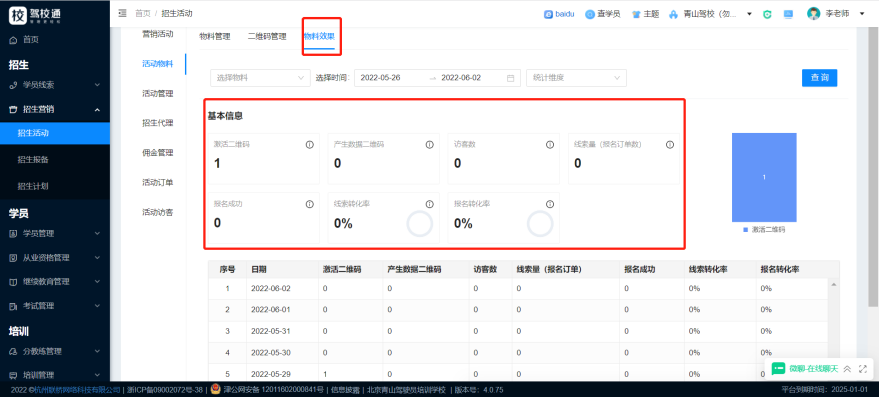Click the table's vertical scrollbar up arrow
Image resolution: width=879 pixels, height=397 pixels.
pyautogui.click(x=834, y=285)
